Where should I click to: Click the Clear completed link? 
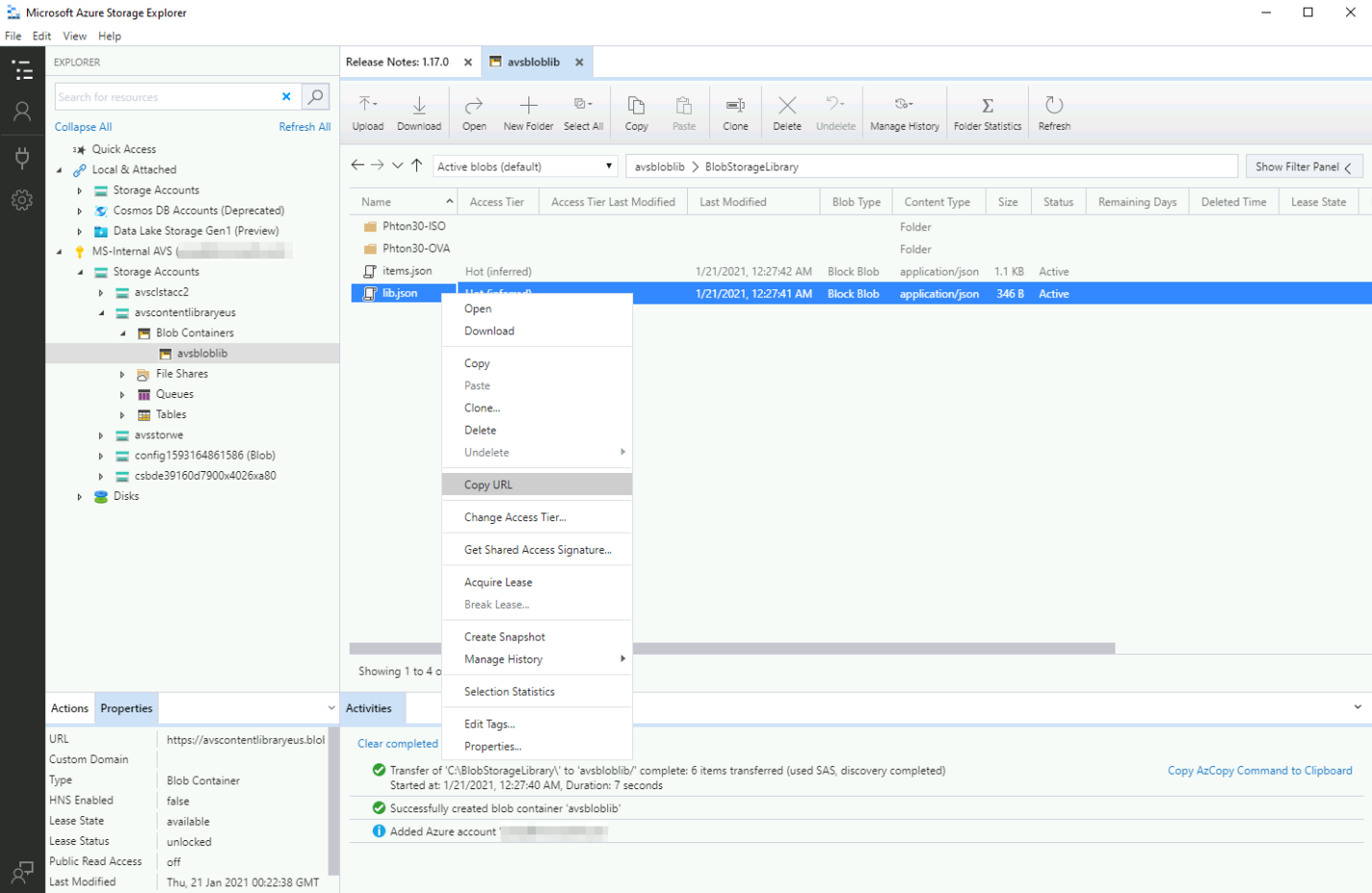tap(398, 744)
